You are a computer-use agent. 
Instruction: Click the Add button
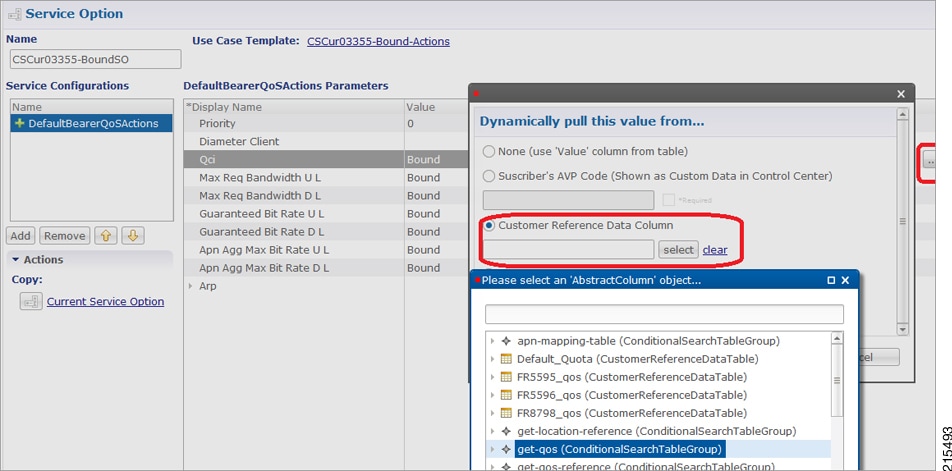click(x=21, y=236)
